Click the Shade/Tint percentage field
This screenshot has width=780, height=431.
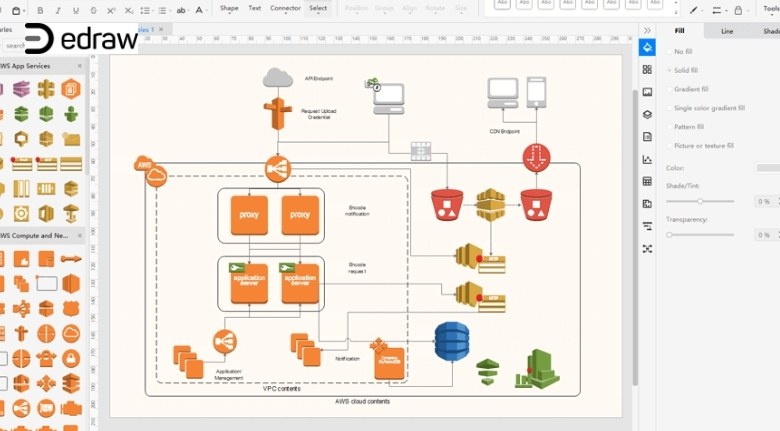tap(765, 202)
